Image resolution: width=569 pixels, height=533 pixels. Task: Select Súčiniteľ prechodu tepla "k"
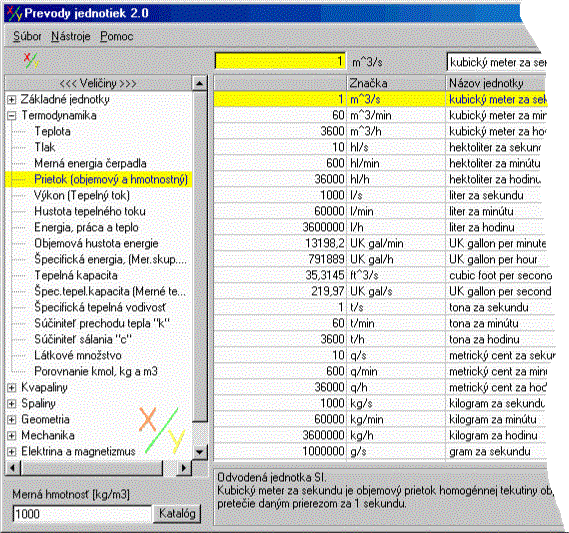tap(102, 323)
